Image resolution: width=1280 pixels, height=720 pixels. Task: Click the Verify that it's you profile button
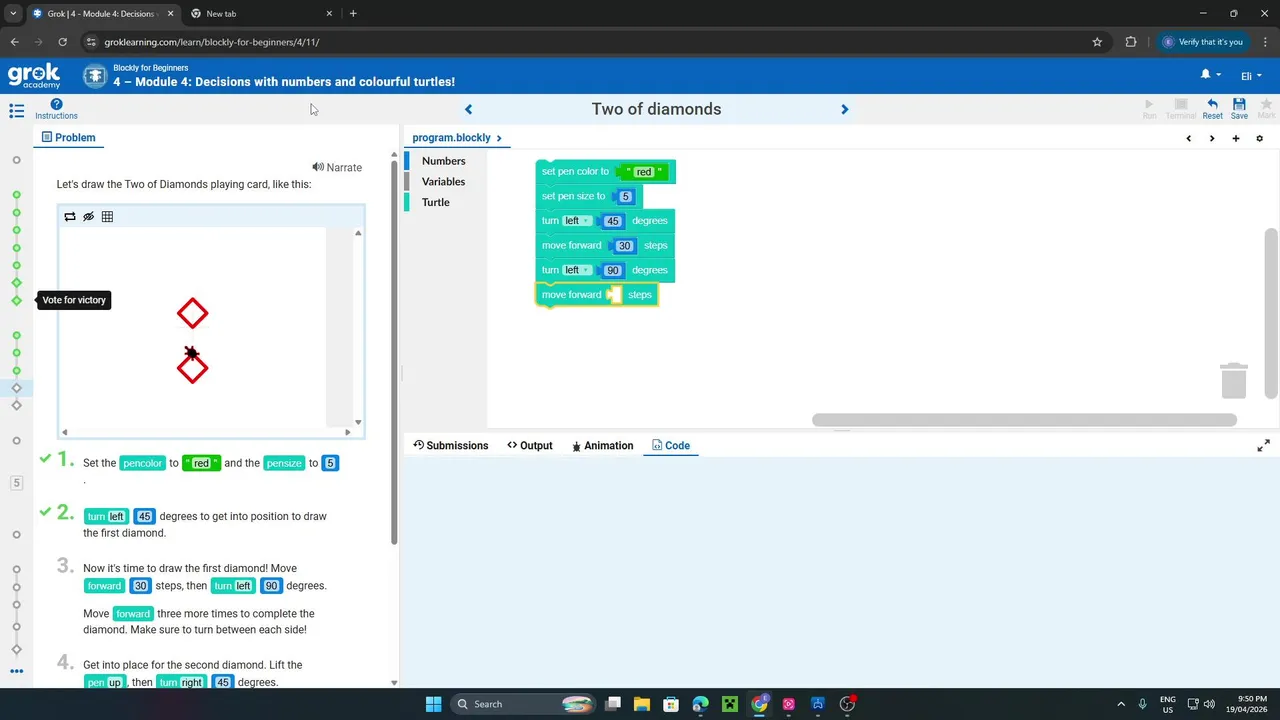(1203, 42)
